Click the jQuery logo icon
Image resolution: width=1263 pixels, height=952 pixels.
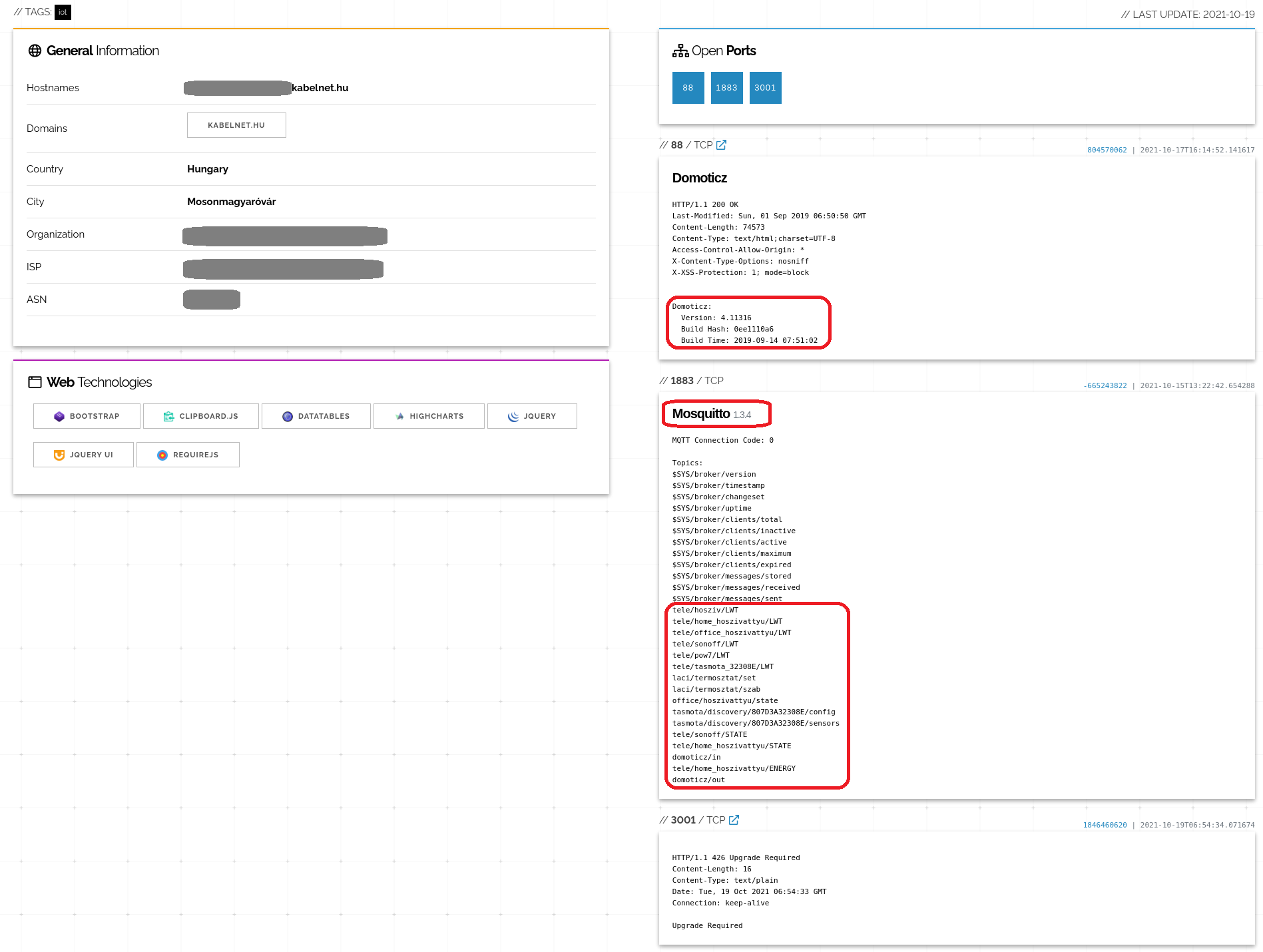513,416
